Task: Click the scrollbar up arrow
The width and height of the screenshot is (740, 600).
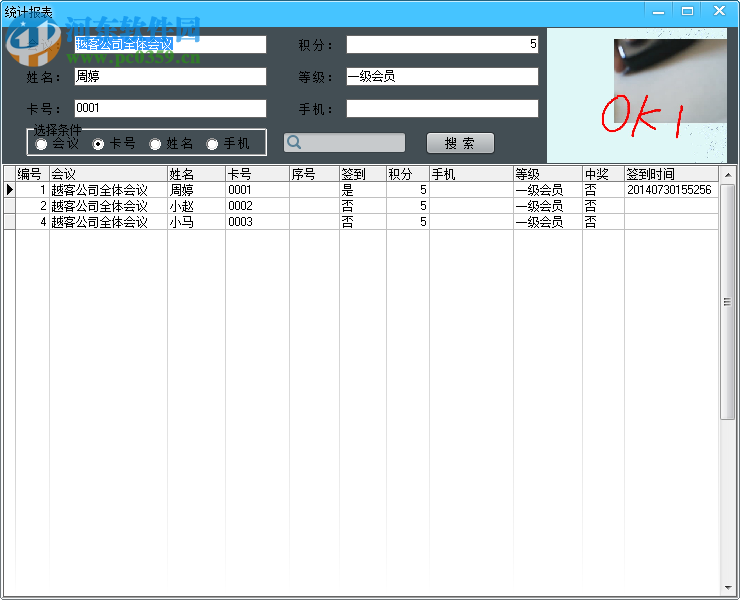Action: point(728,174)
